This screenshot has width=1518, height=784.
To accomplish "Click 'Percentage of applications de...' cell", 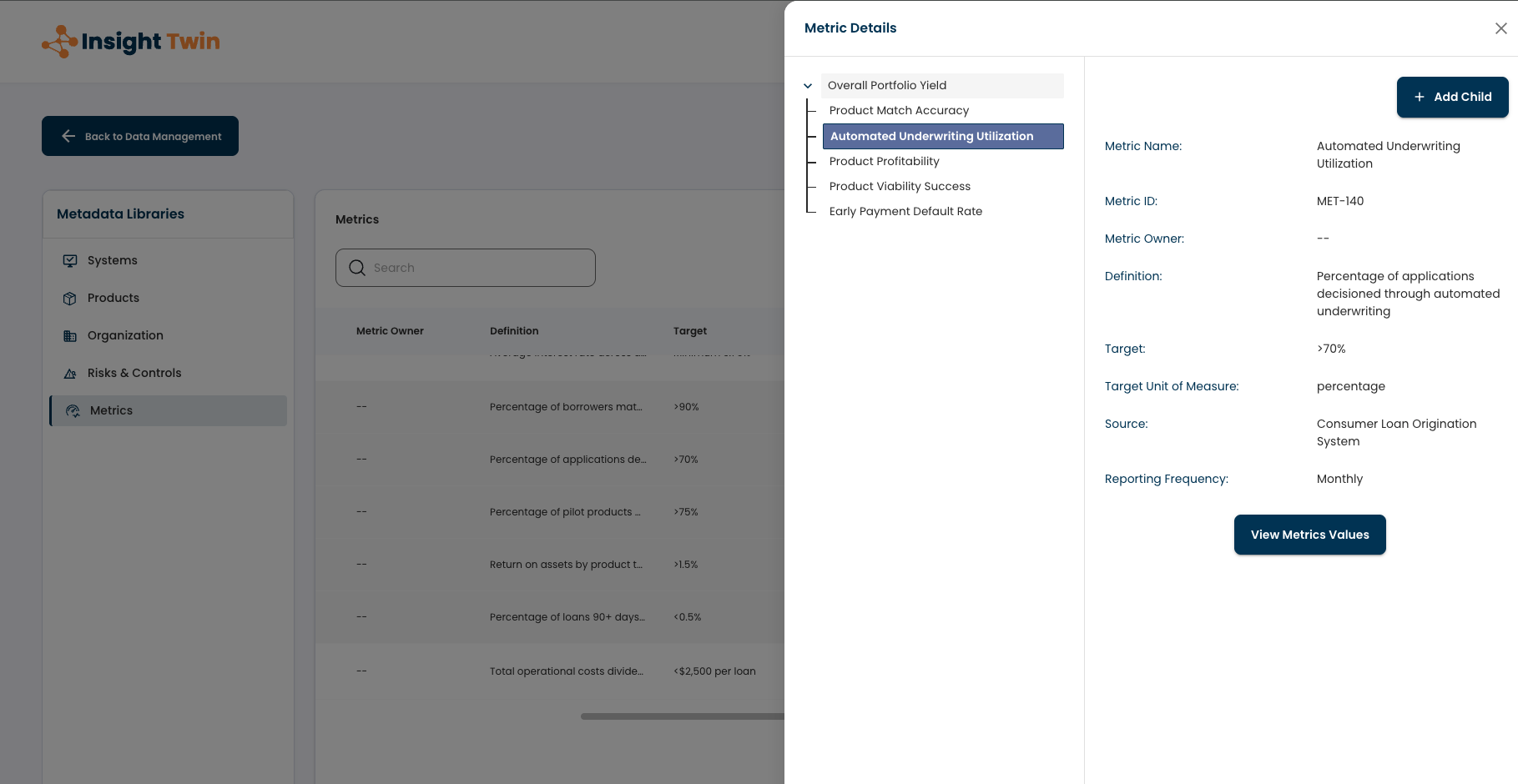I will (x=567, y=460).
